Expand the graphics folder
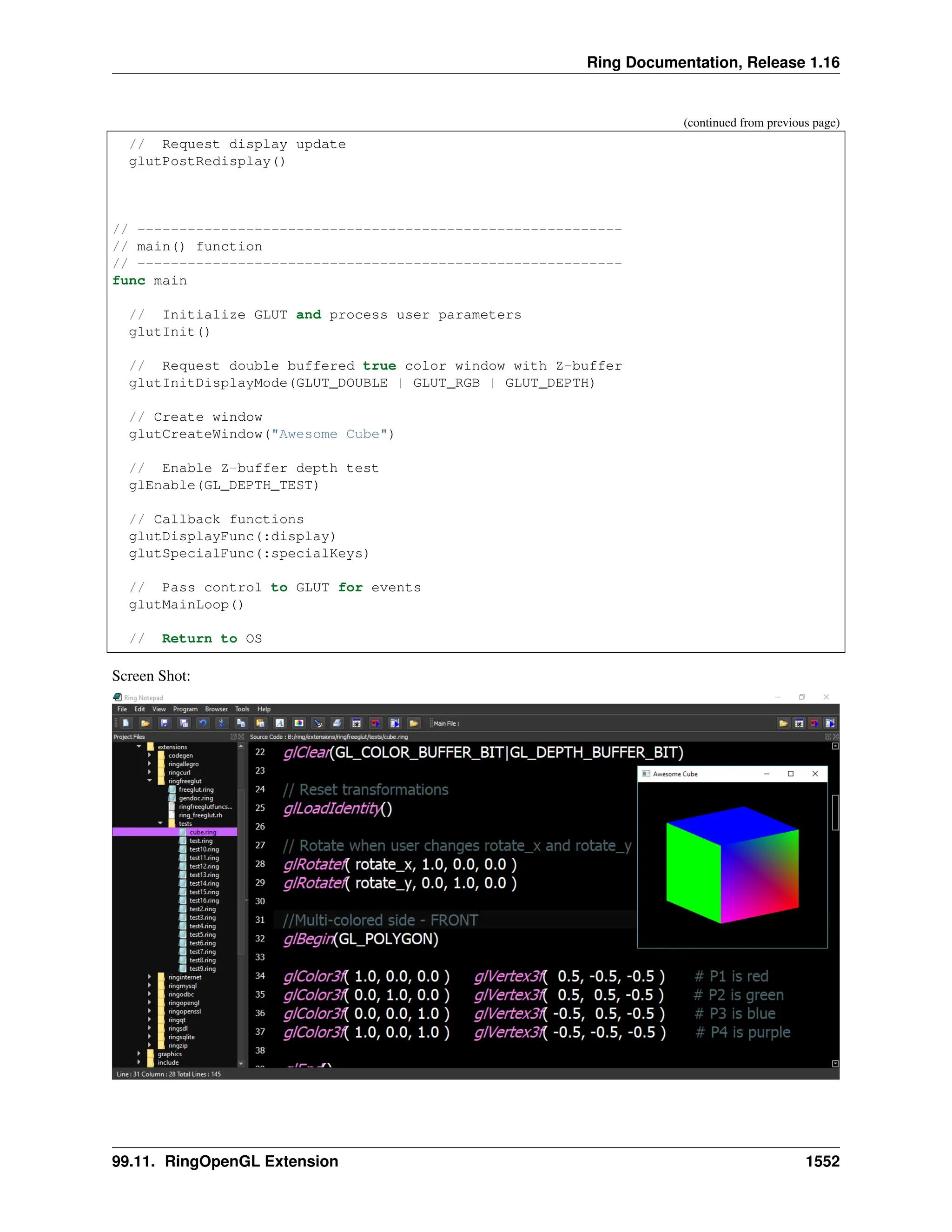The width and height of the screenshot is (952, 1232). tap(139, 1053)
